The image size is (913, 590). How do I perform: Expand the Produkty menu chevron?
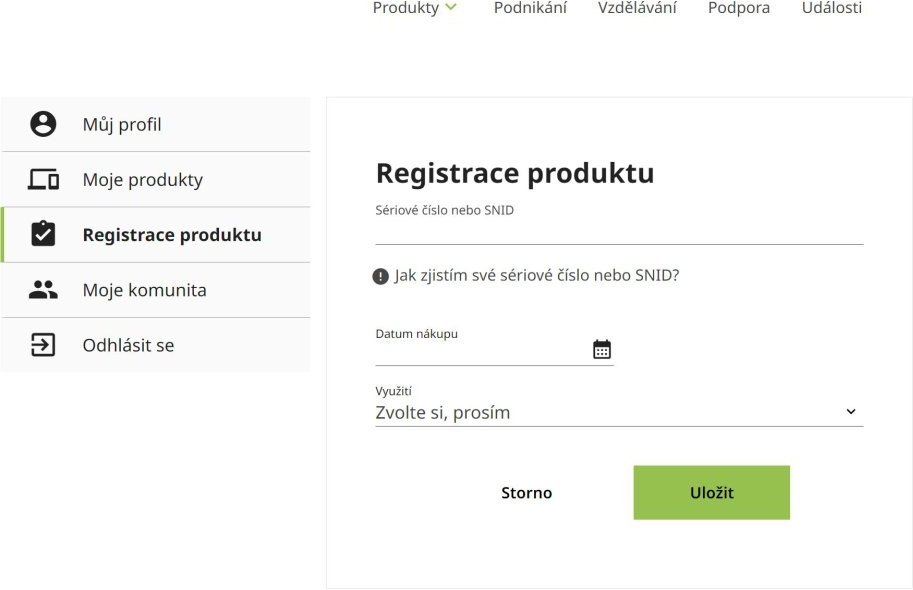click(x=451, y=8)
